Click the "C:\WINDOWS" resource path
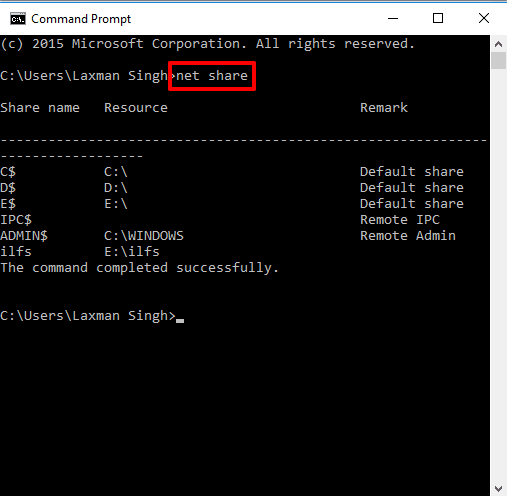 click(144, 236)
